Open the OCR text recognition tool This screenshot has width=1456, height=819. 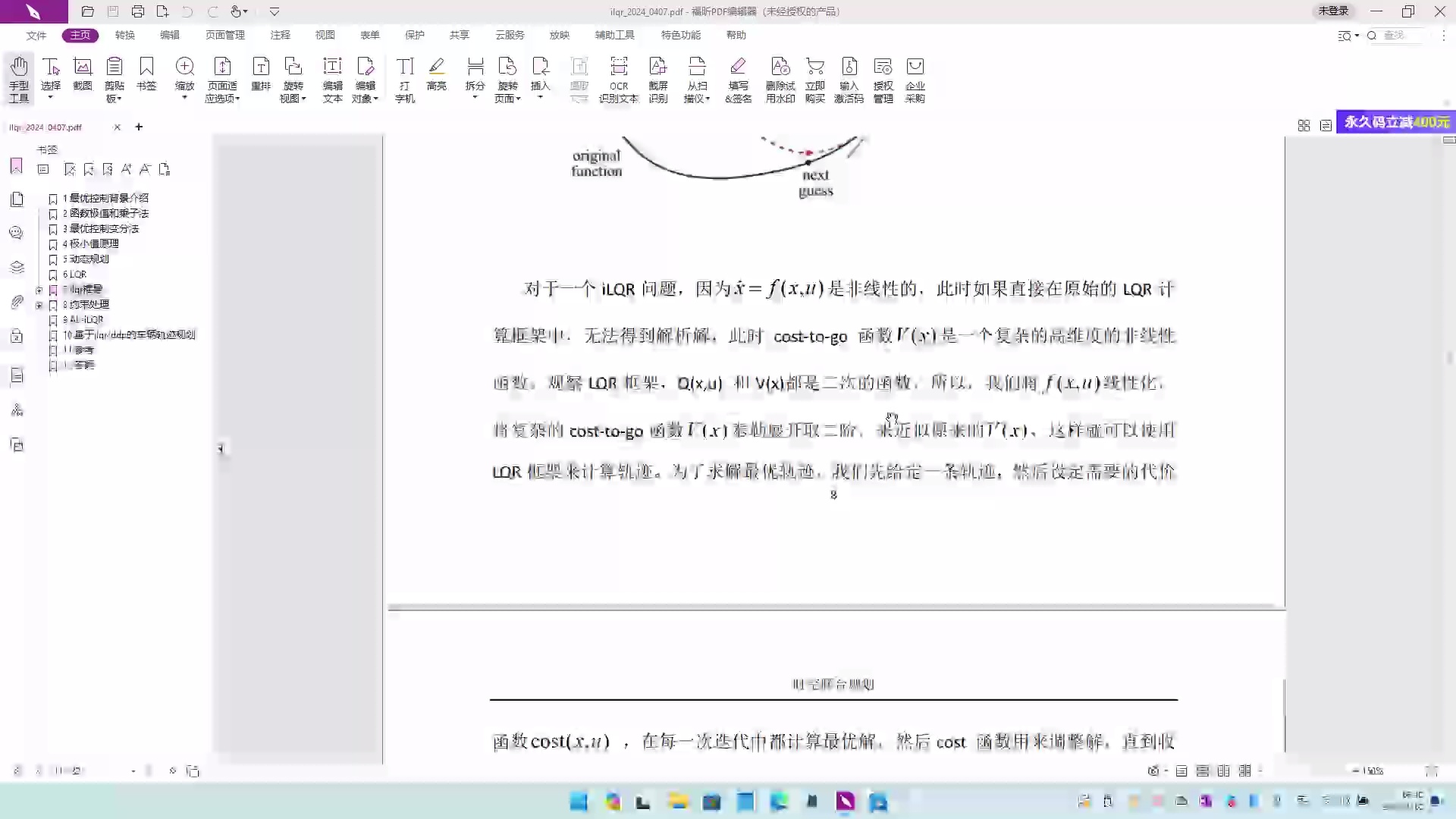(x=620, y=78)
